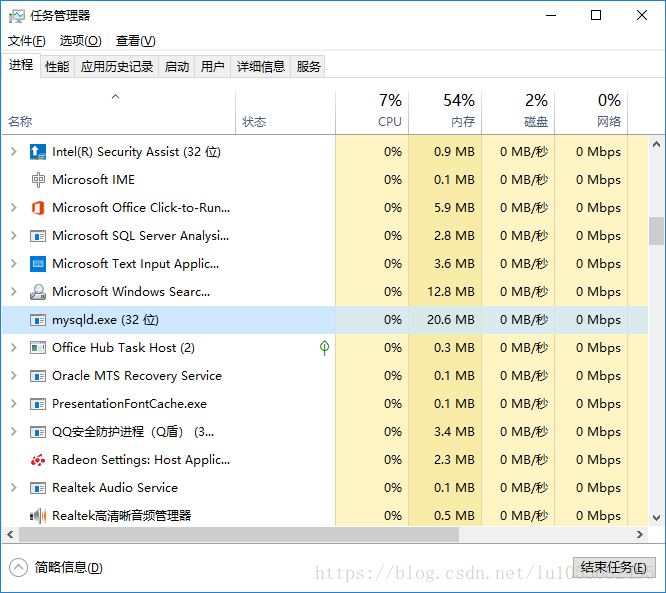
Task: Click the vertical scrollbar down arrow
Action: click(656, 518)
